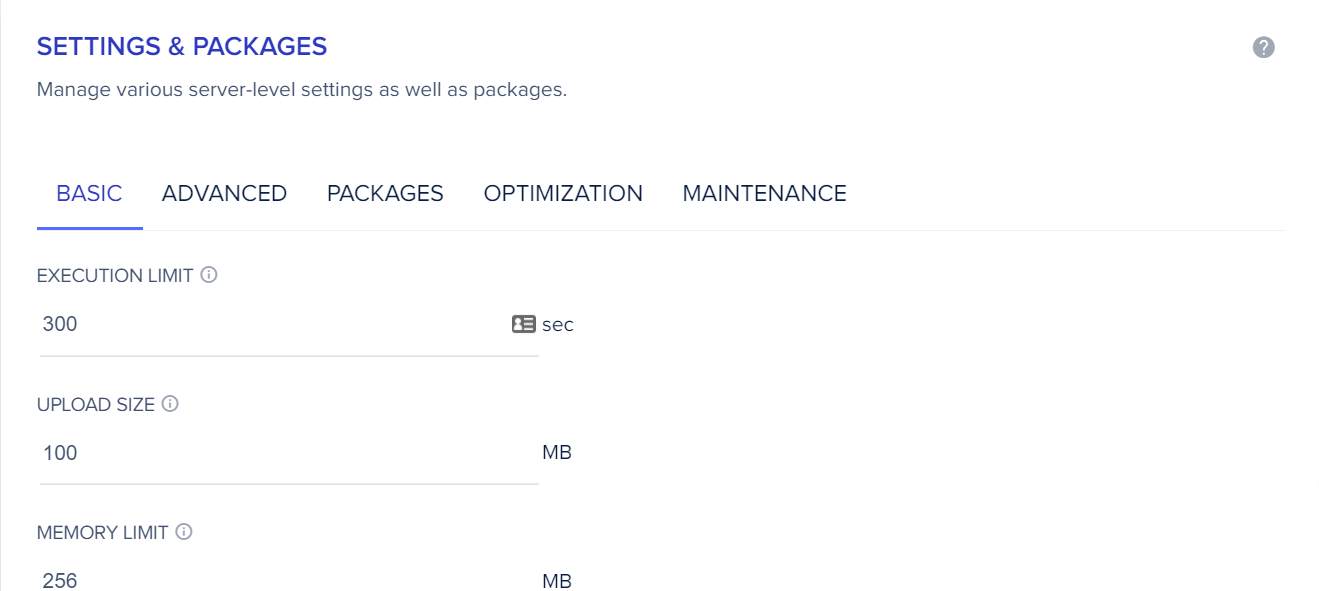Switch to the Advanced tab
Image resolution: width=1319 pixels, height=591 pixels.
(x=224, y=194)
